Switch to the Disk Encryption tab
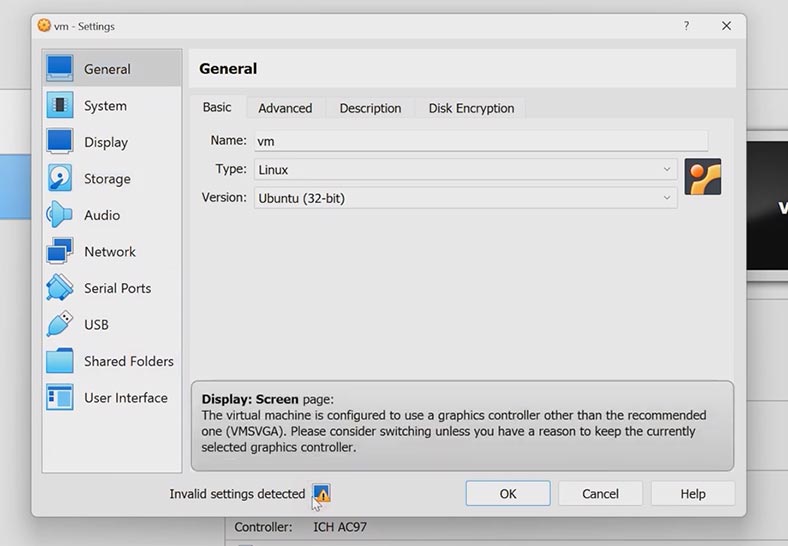The image size is (788, 546). coord(471,108)
